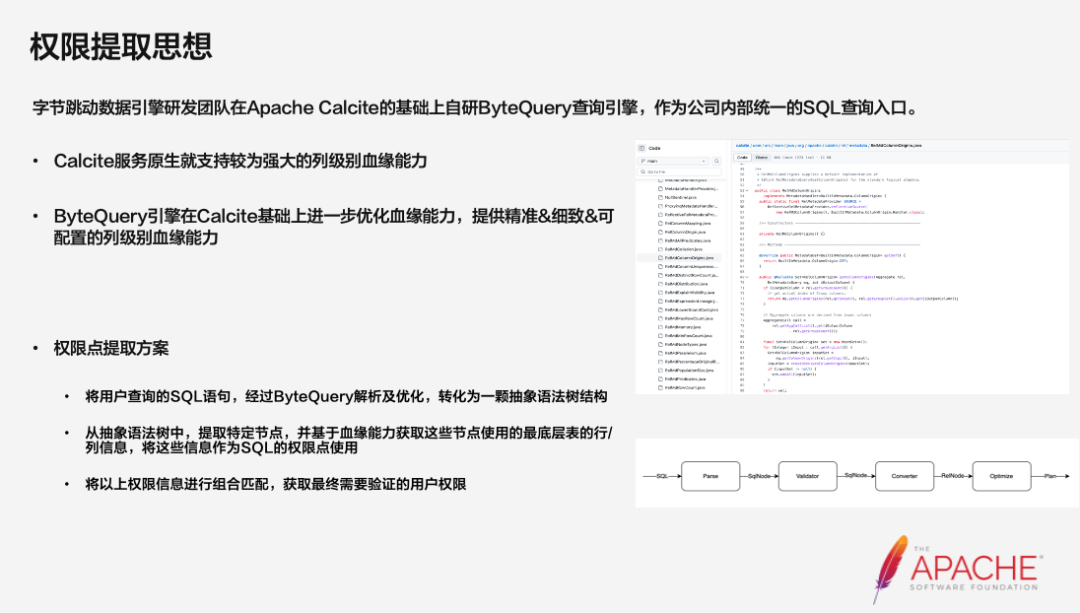
Task: Select the Code view tab
Action: pos(742,157)
